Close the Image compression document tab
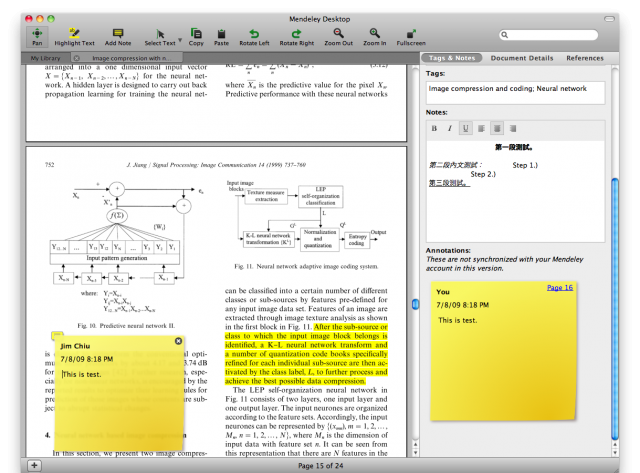The height and width of the screenshot is (473, 640). tap(77, 58)
